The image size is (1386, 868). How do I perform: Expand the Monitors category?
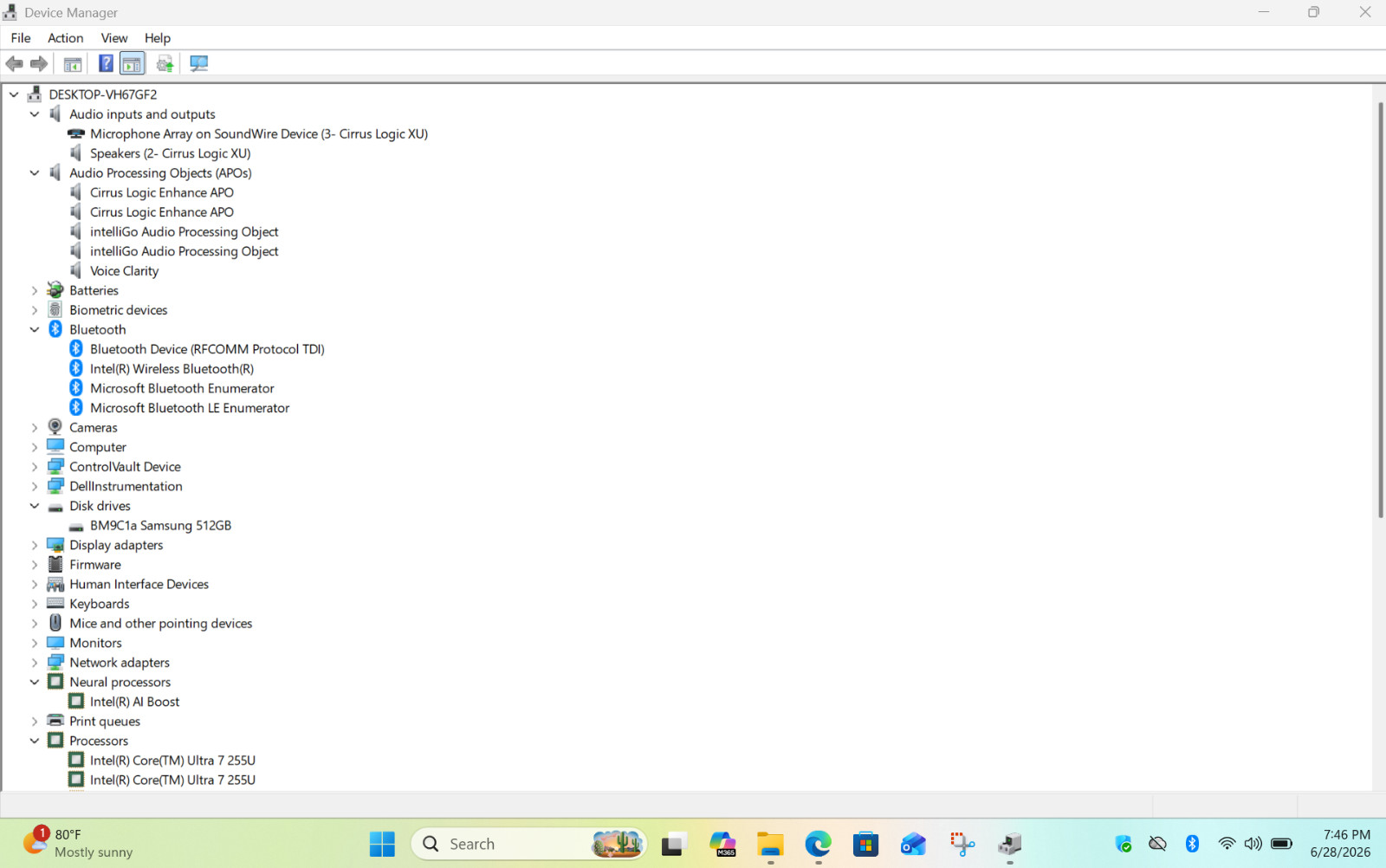[x=35, y=643]
